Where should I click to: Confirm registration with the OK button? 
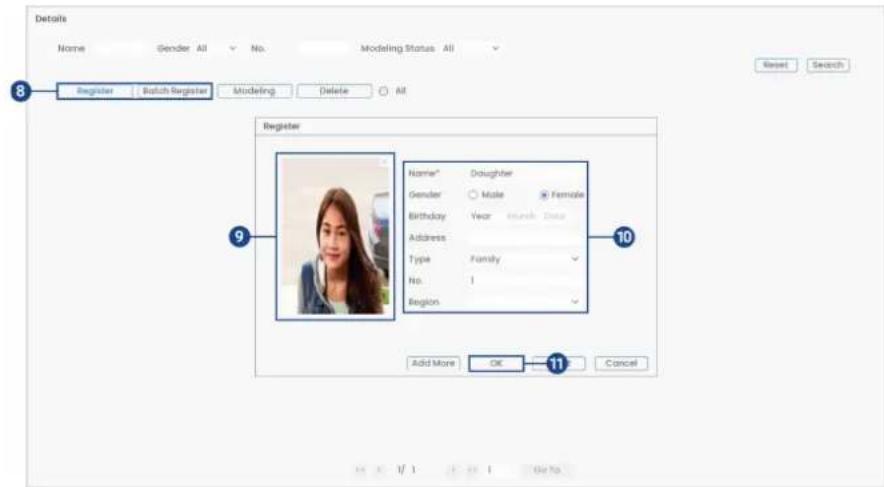tap(496, 363)
